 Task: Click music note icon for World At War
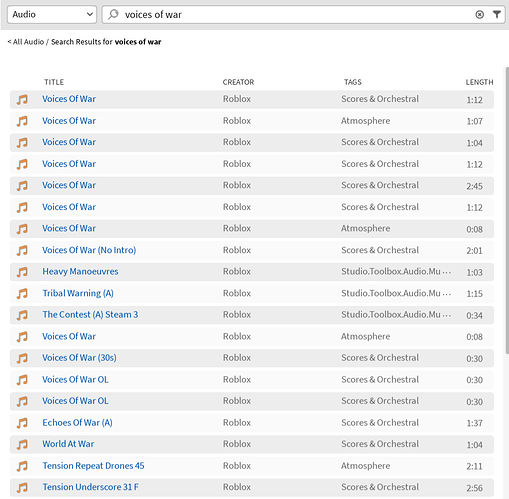tap(22, 444)
